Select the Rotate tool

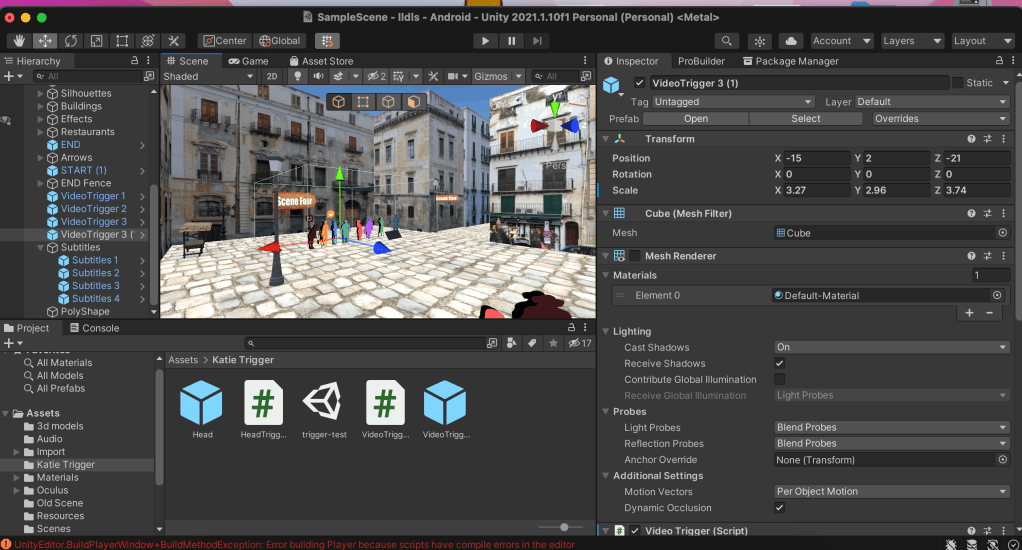(71, 41)
